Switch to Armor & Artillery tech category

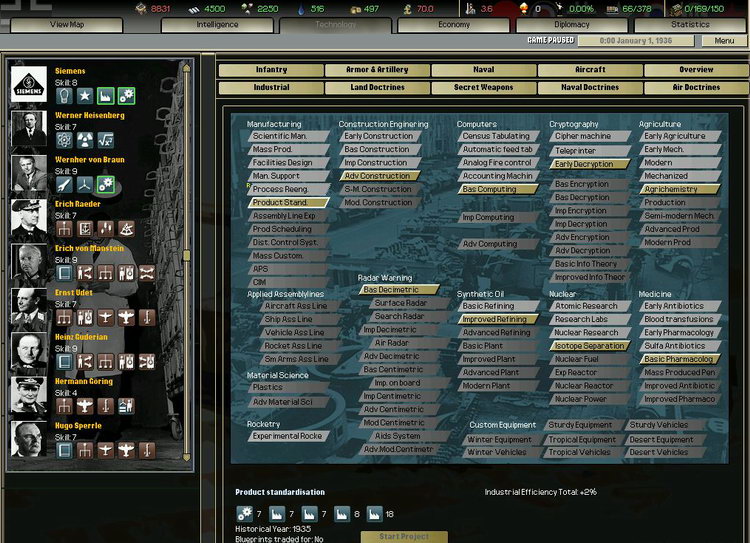point(377,70)
